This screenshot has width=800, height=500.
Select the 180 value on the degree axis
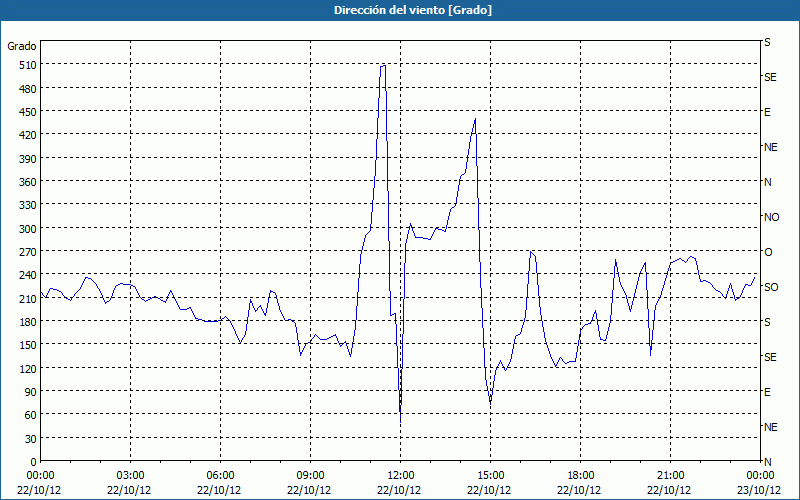[x=28, y=322]
